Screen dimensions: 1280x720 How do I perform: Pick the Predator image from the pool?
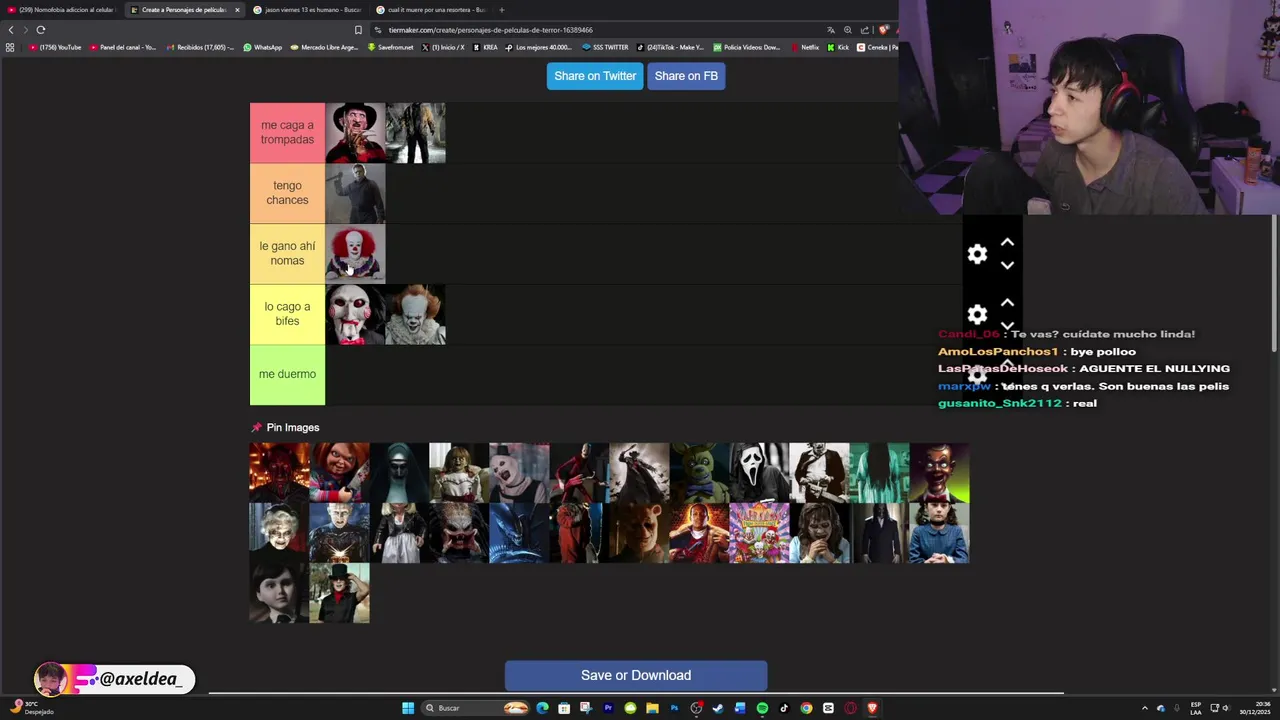[459, 533]
